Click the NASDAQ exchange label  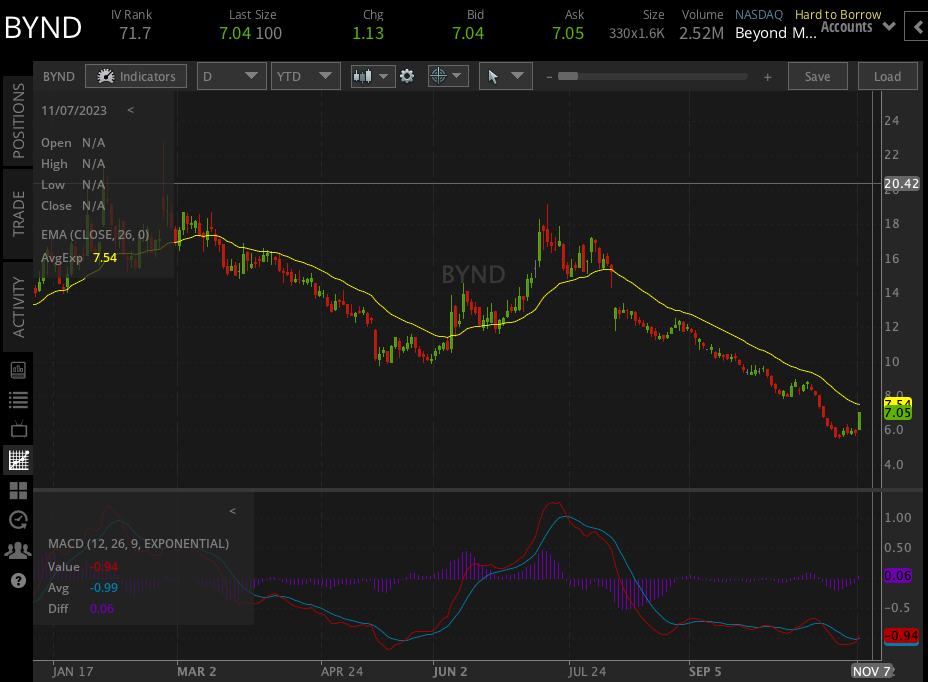point(759,15)
